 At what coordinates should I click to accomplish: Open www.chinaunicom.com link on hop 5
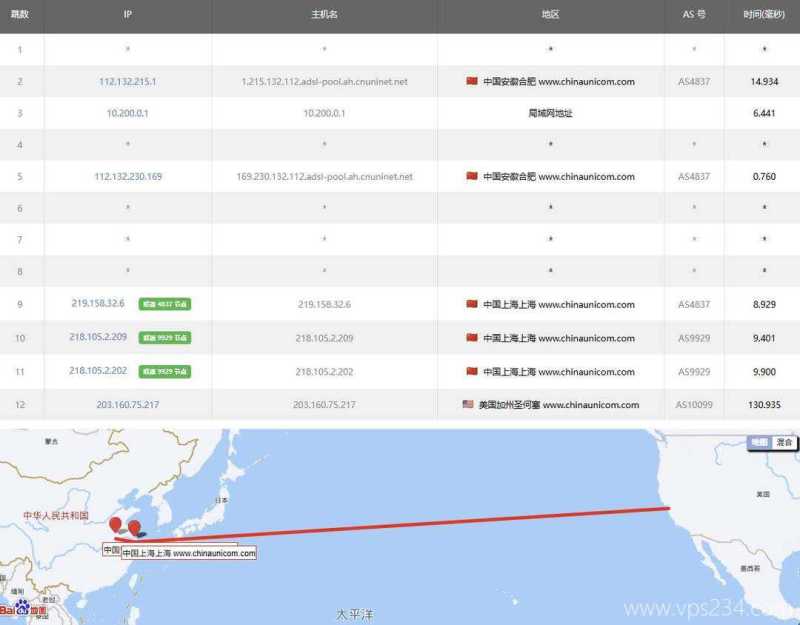585,176
